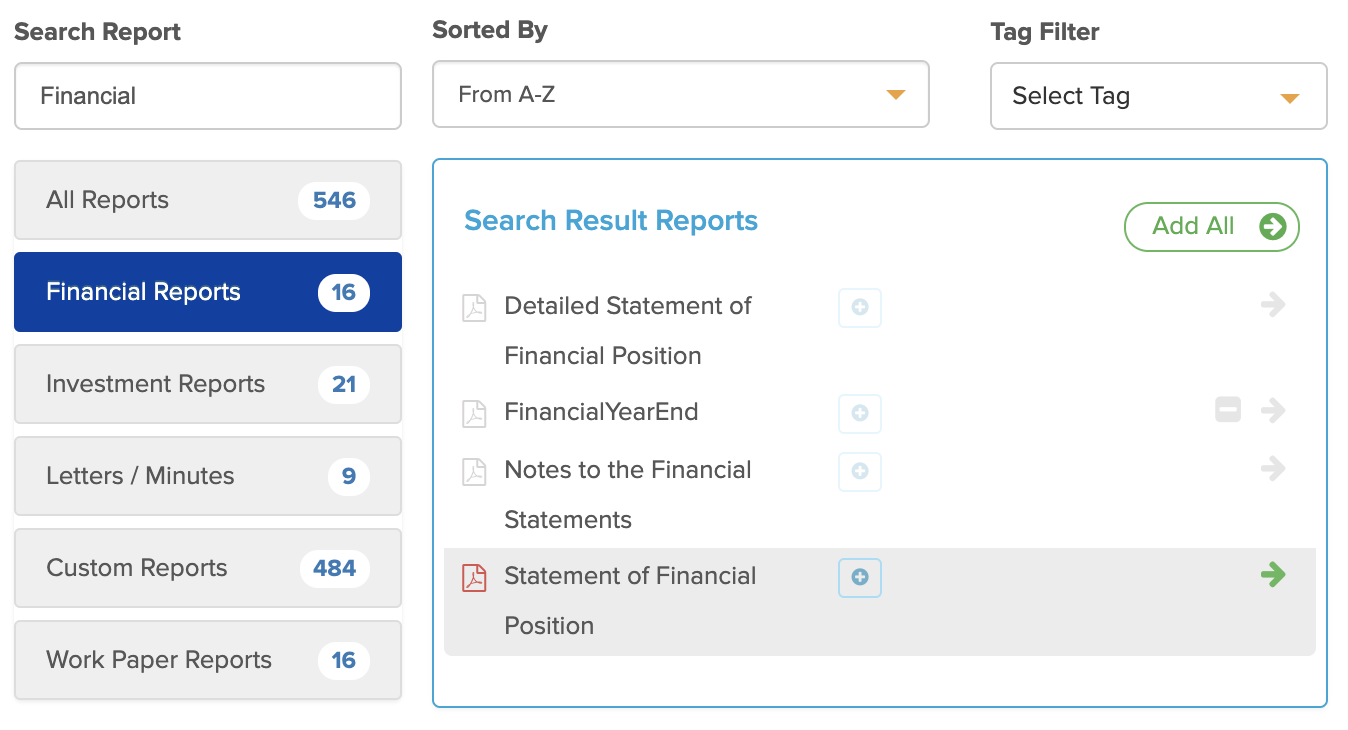
Task: Click green arrow for Statement of Financial Position
Action: 1273,574
